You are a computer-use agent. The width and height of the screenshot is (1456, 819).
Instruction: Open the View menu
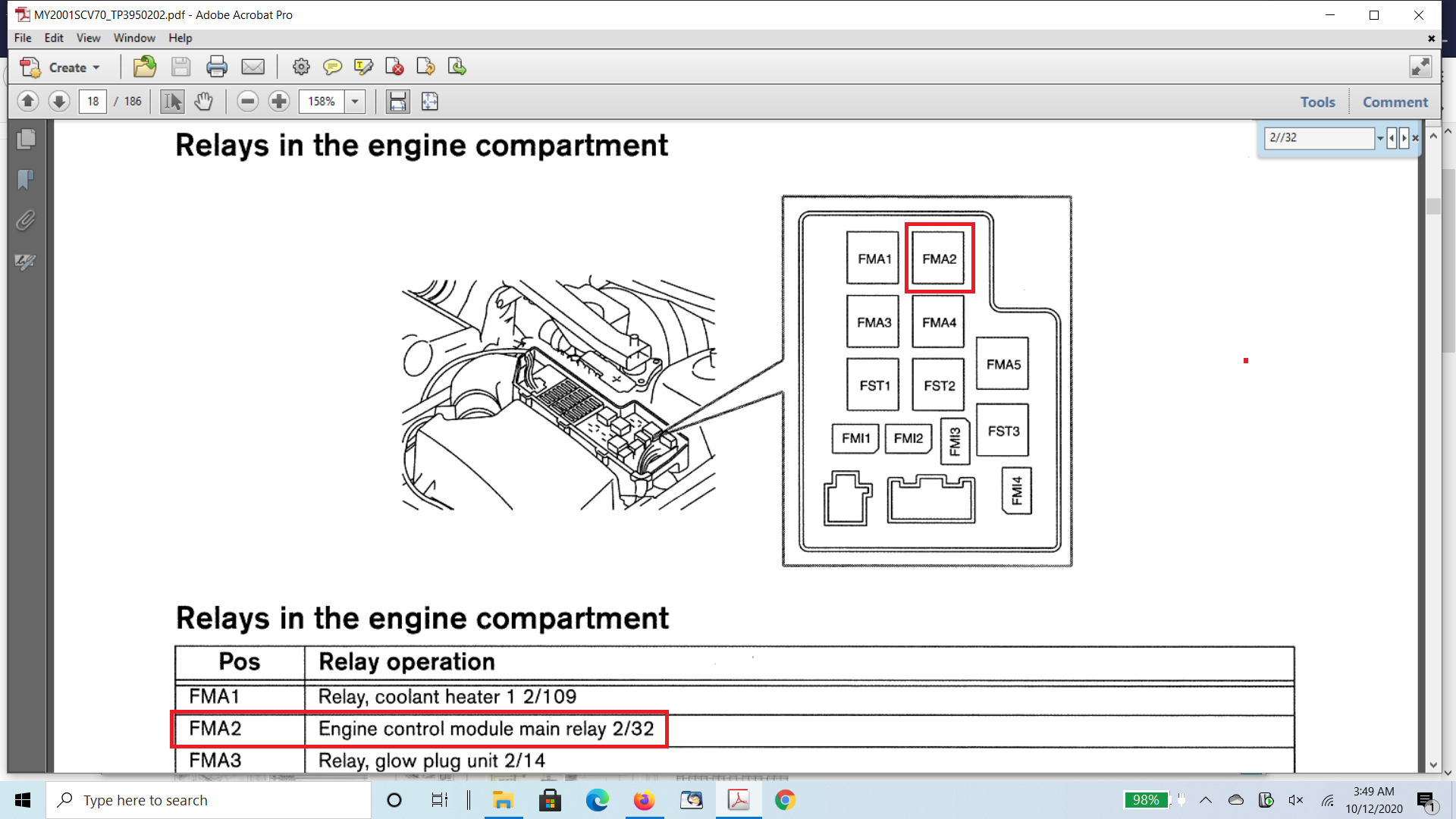(x=88, y=38)
